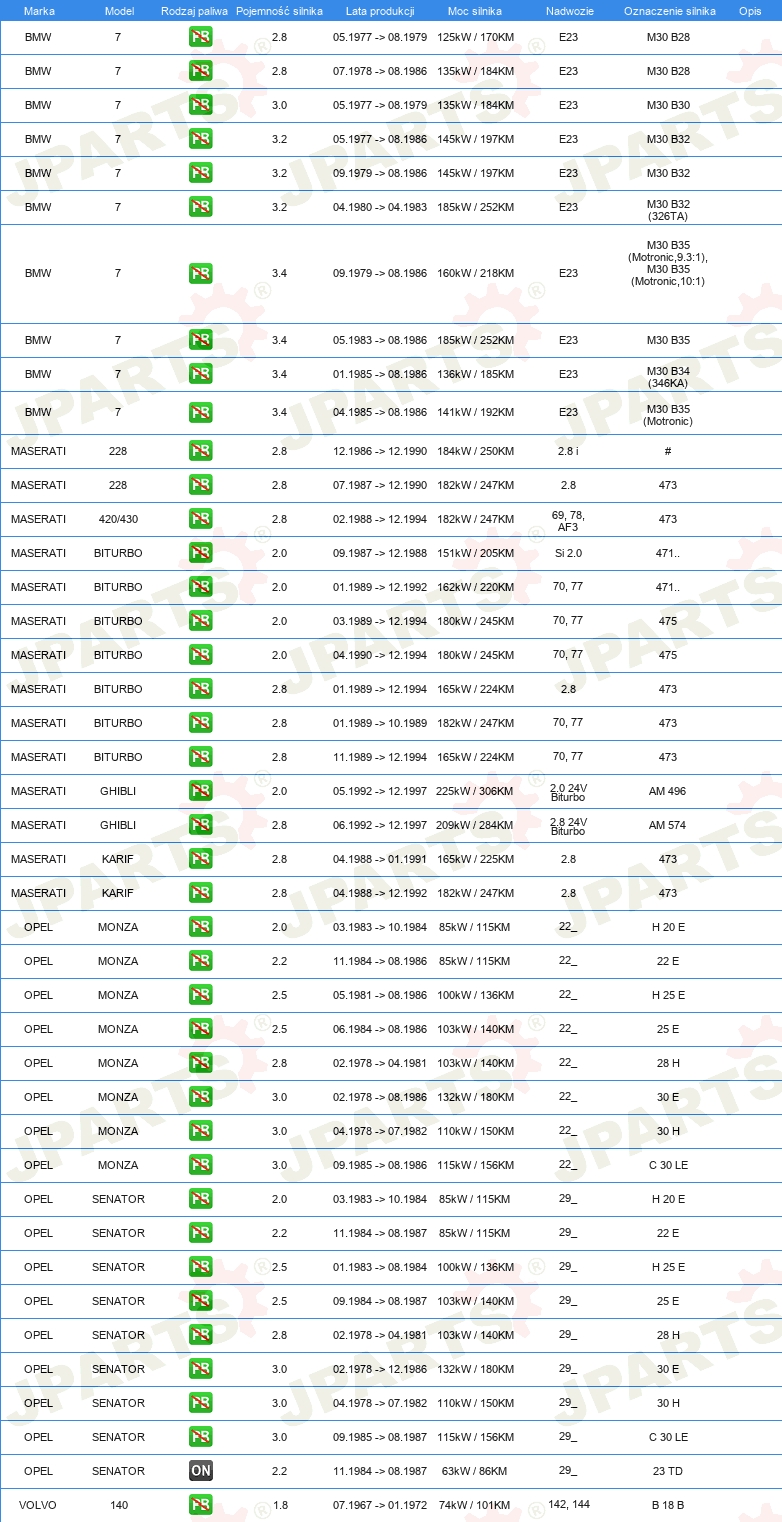
Task: Click the Opis column header
Action: tap(750, 11)
